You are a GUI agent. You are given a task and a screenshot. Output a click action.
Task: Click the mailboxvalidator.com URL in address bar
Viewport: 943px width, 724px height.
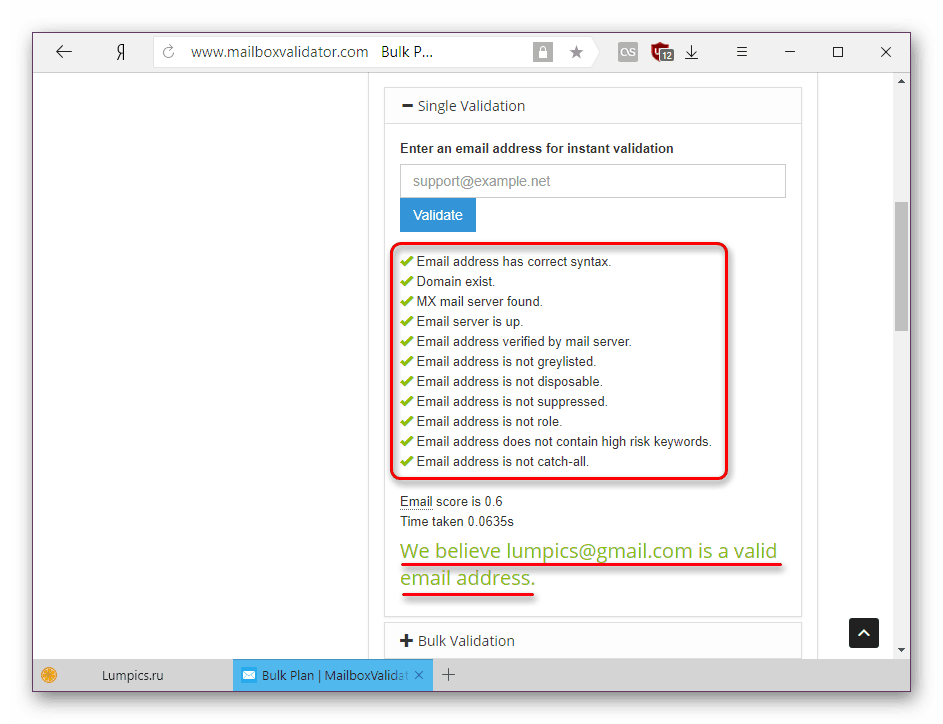[279, 52]
